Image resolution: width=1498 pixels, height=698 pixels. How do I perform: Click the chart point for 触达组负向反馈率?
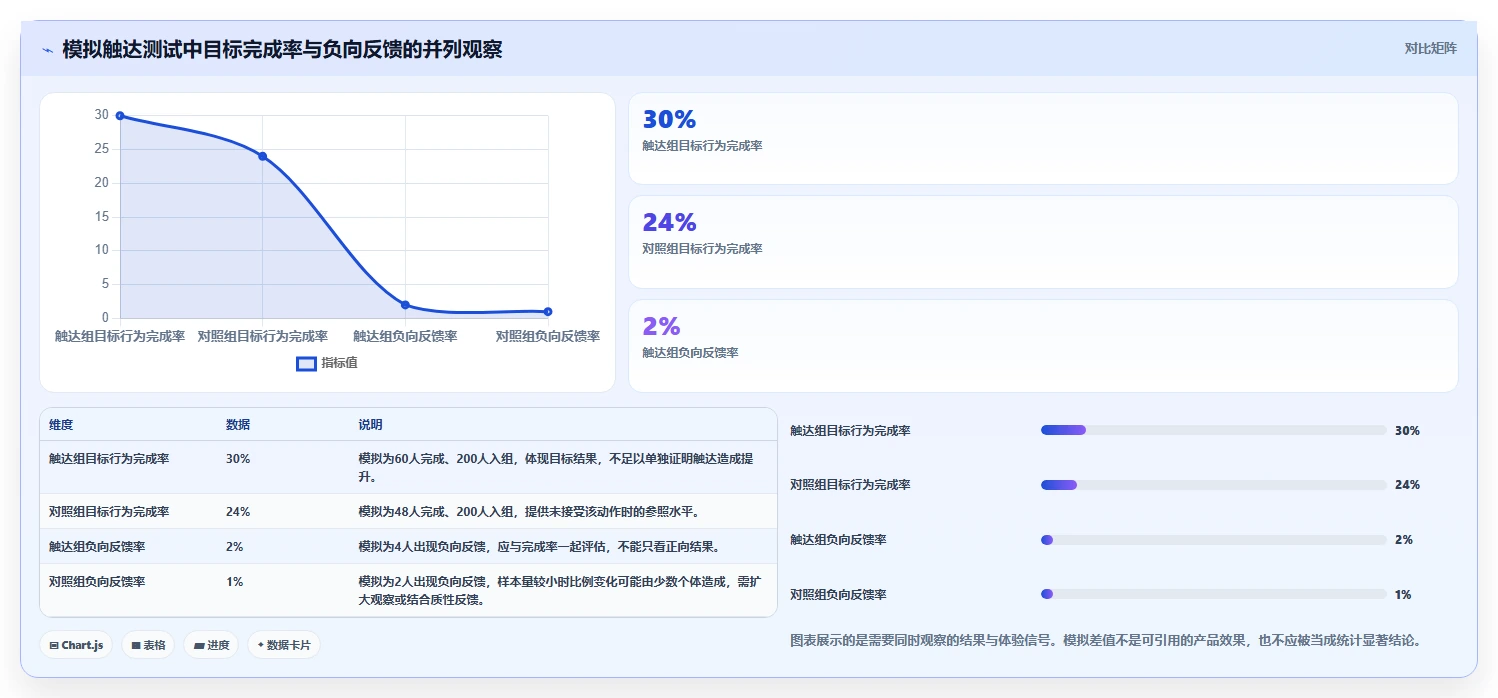coord(405,305)
